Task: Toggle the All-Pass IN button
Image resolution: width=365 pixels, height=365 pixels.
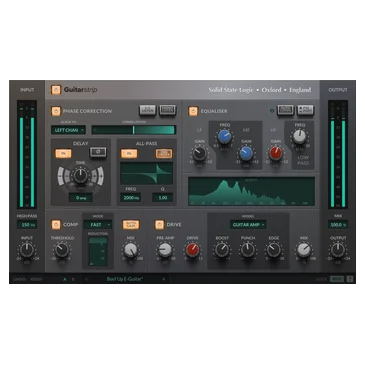Action: click(x=129, y=153)
